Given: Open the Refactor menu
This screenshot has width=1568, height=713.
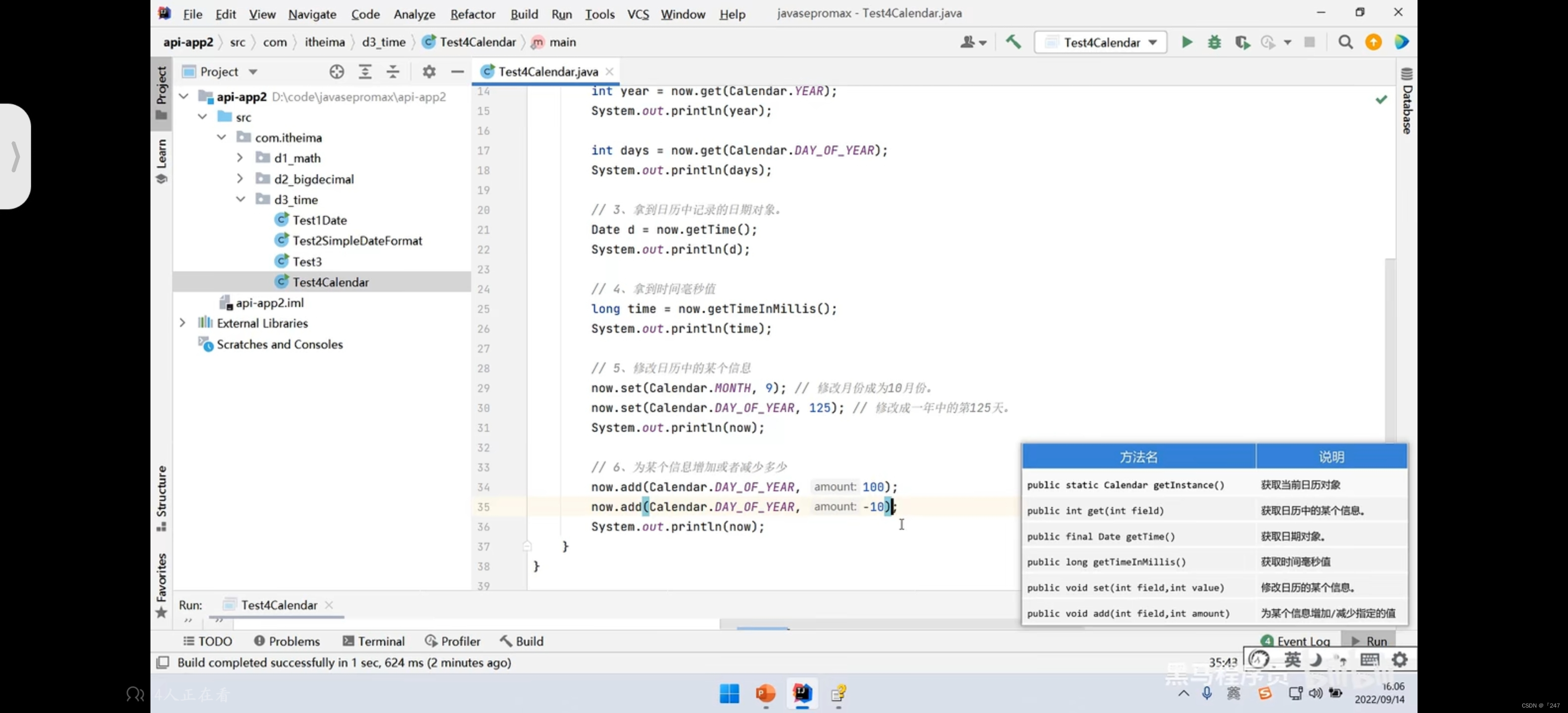Looking at the screenshot, I should pyautogui.click(x=472, y=13).
